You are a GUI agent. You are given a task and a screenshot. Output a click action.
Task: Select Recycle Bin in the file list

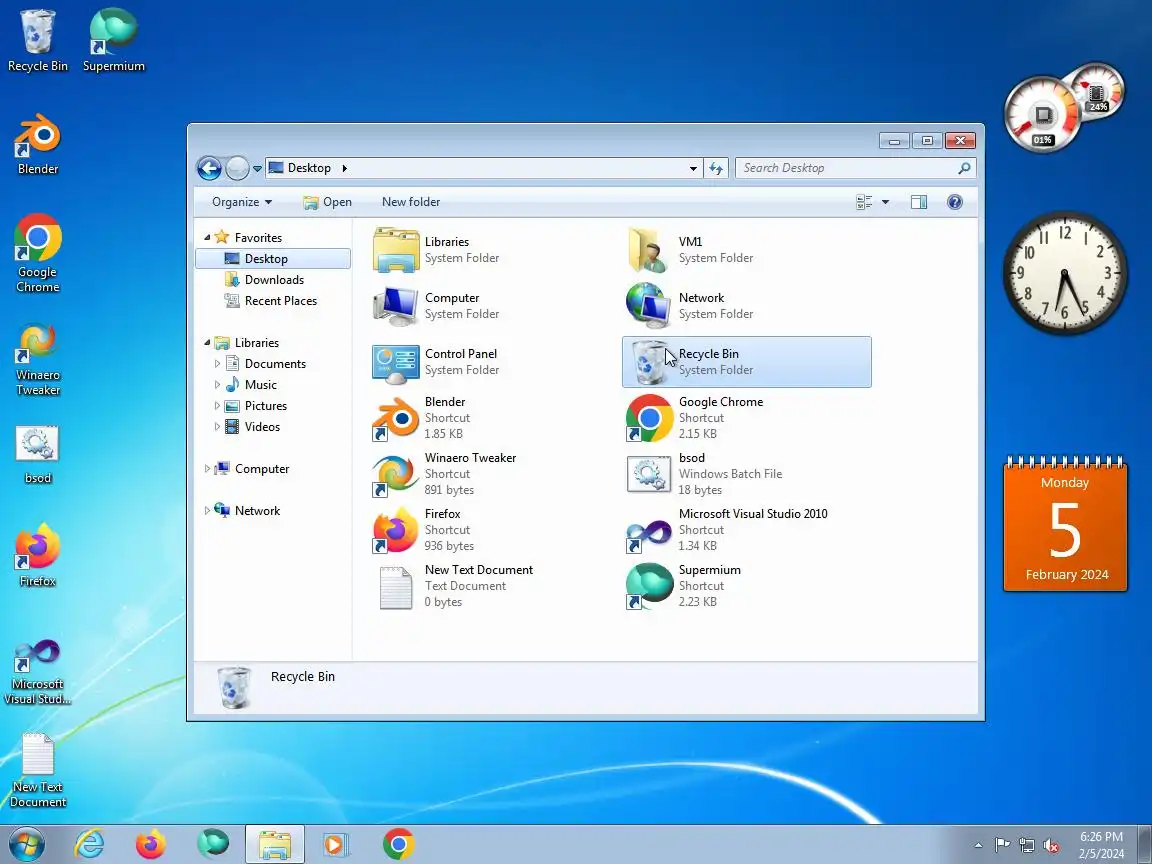pyautogui.click(x=746, y=361)
